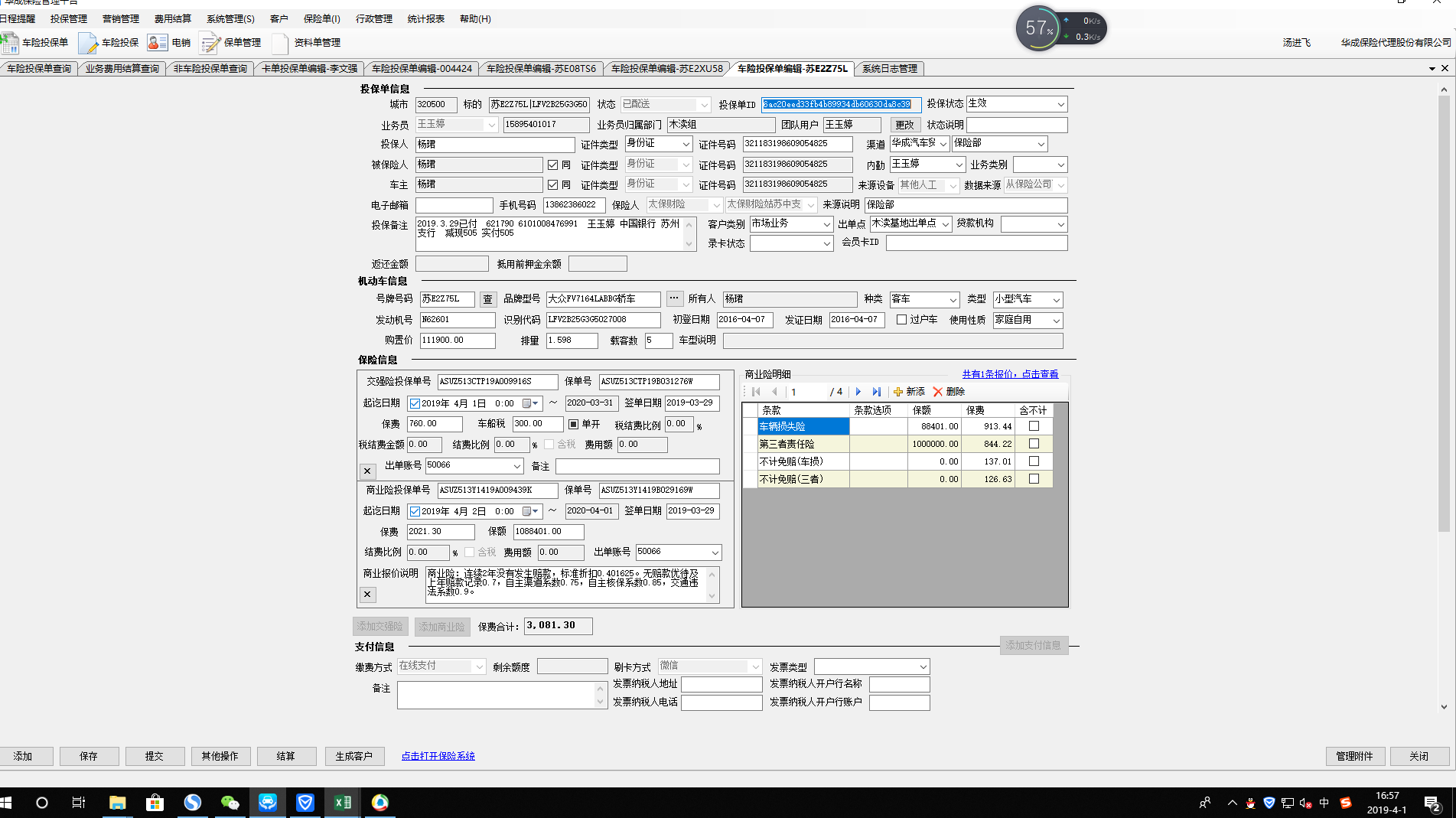Viewport: 1456px width, 818px height.
Task: Open the 使用性质 dropdown
Action: [1056, 321]
